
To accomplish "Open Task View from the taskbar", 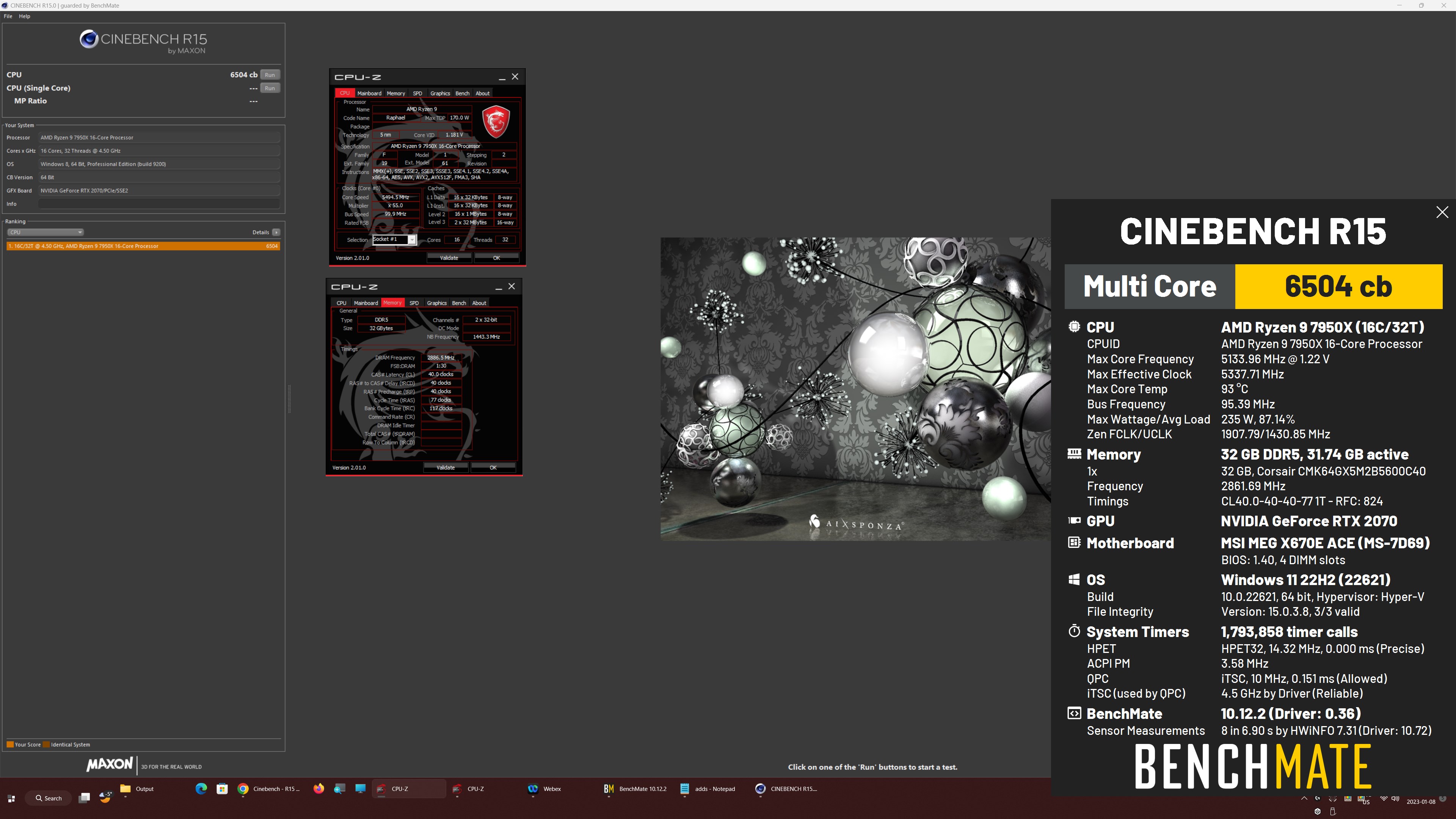I will pos(84,797).
